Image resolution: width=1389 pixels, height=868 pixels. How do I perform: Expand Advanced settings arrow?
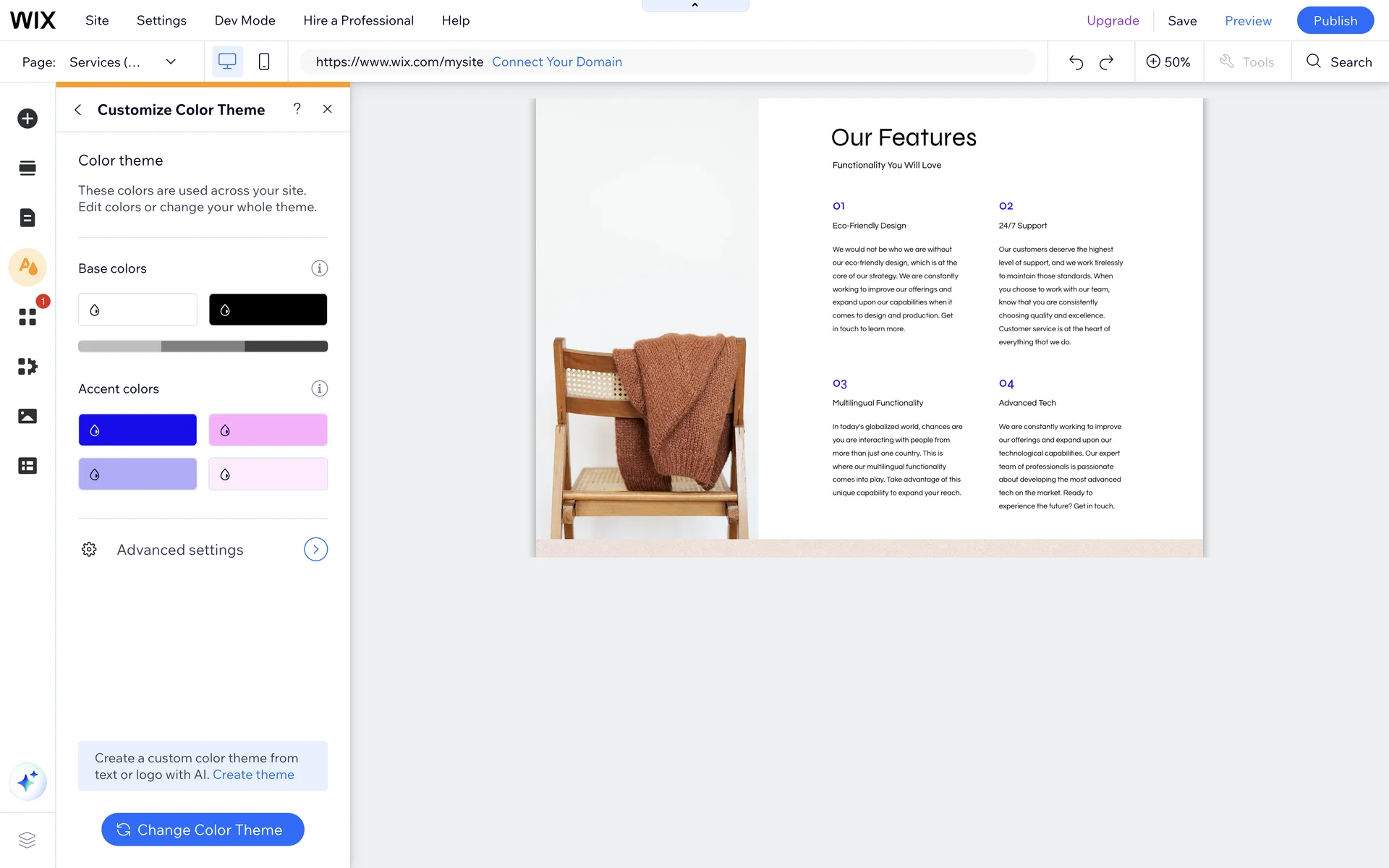(315, 550)
